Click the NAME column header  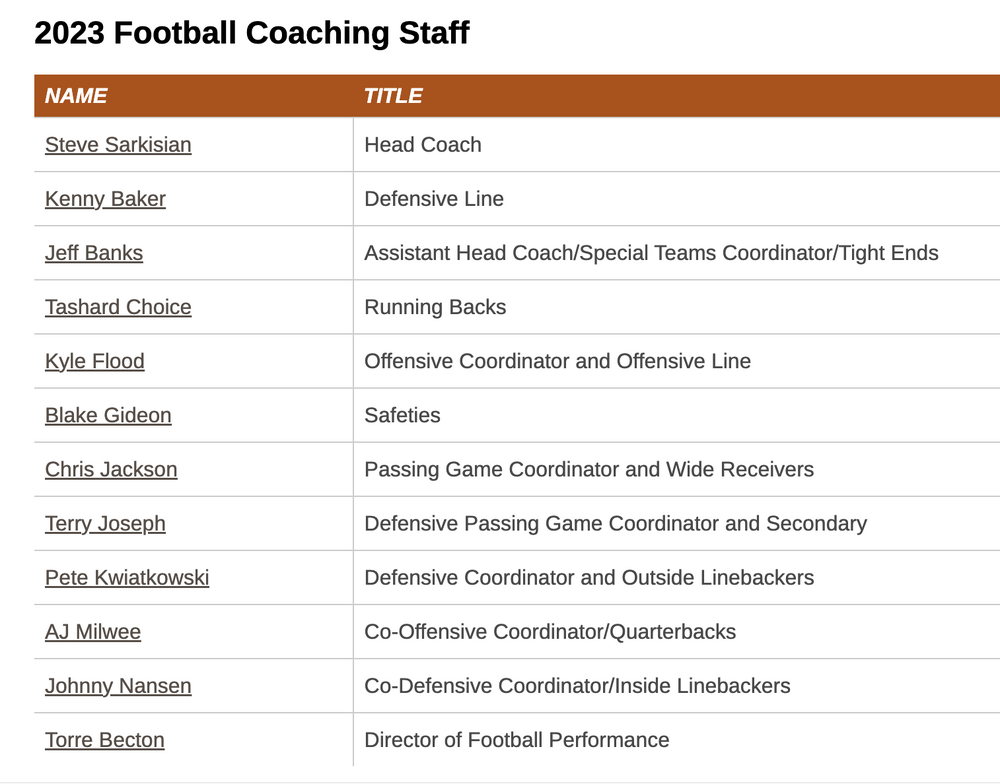click(76, 96)
